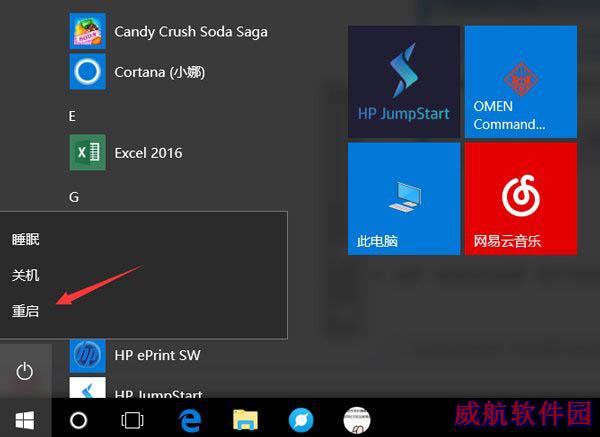Launch Cortana (小娜) circle icon
The height and width of the screenshot is (437, 600).
(x=88, y=72)
